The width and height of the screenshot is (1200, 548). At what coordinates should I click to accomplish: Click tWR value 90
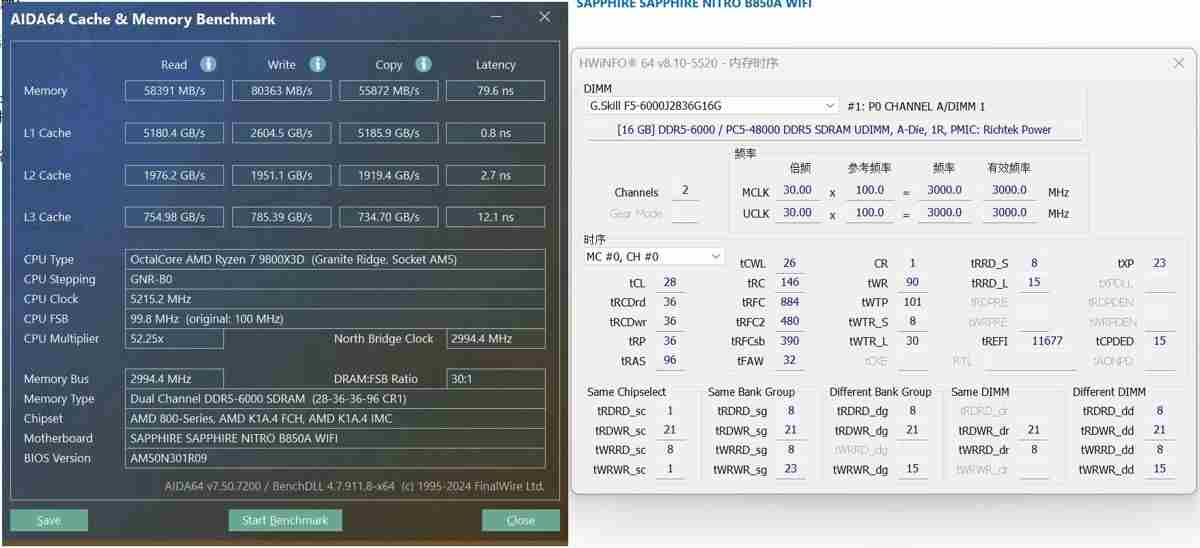tap(912, 283)
